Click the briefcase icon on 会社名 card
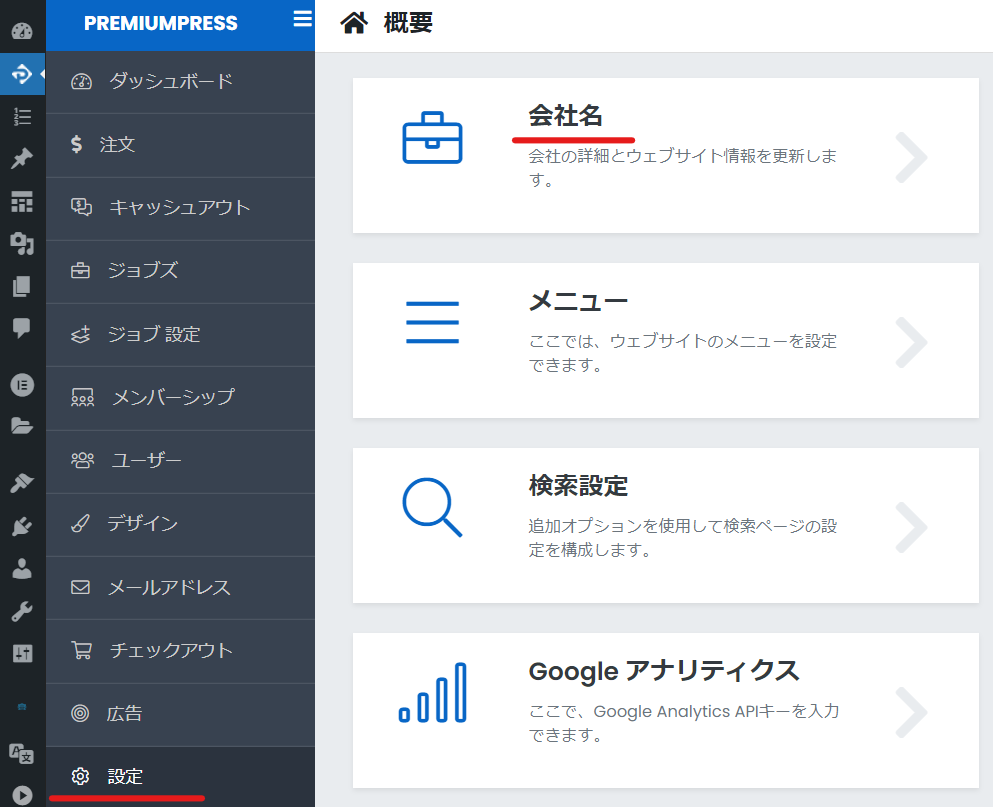The image size is (993, 807). click(x=433, y=137)
